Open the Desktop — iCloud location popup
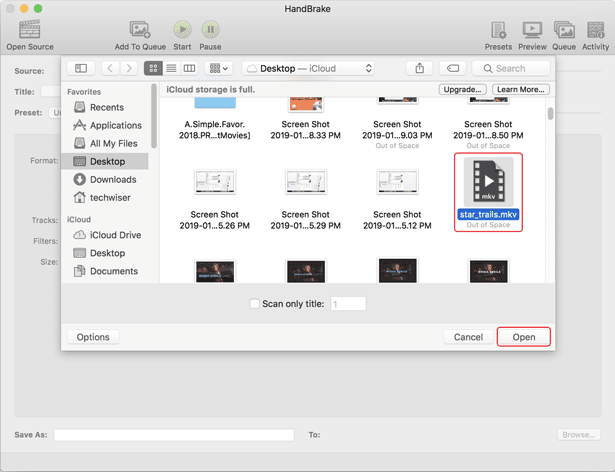 (x=308, y=68)
